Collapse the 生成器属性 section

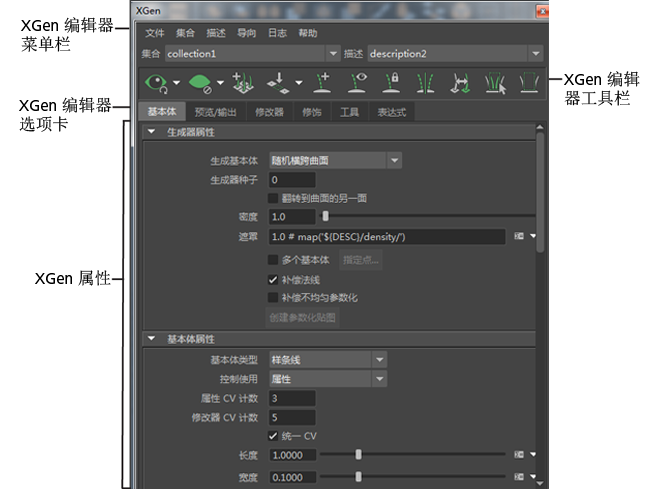(151, 132)
